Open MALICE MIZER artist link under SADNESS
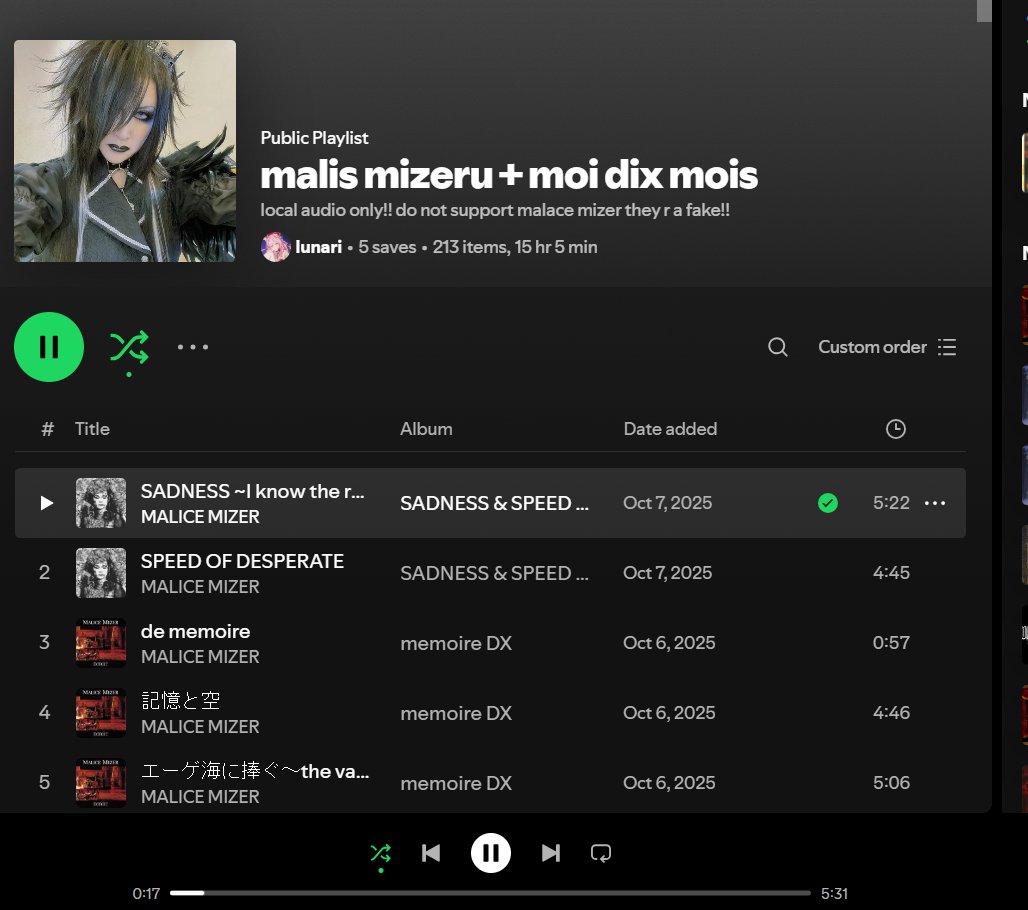The width and height of the screenshot is (1028, 910). [200, 517]
